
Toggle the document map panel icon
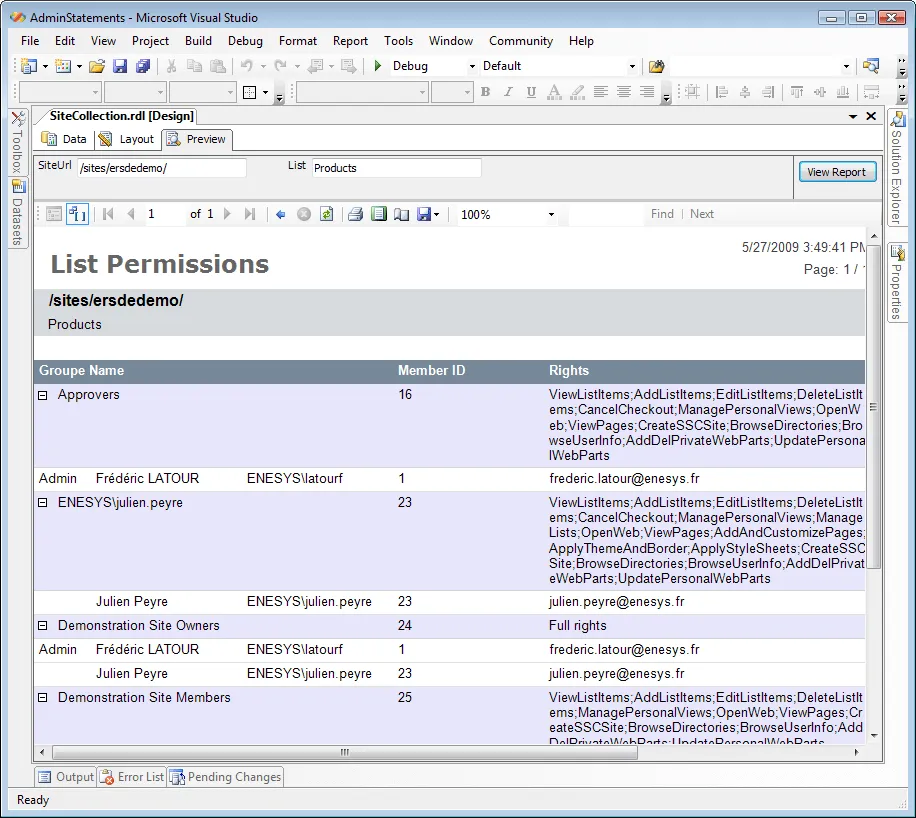[x=53, y=213]
